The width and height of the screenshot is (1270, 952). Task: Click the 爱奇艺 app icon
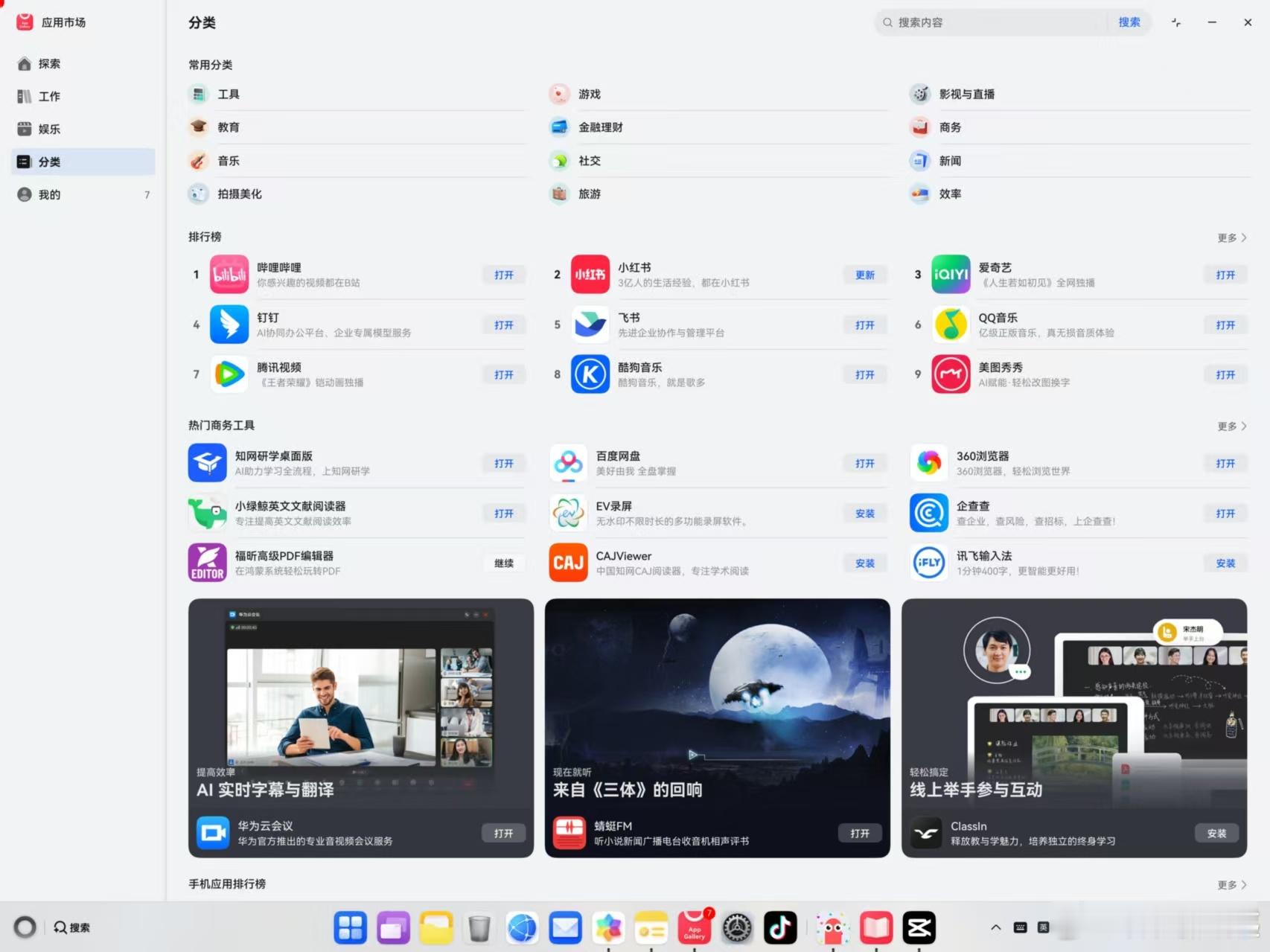click(x=951, y=275)
